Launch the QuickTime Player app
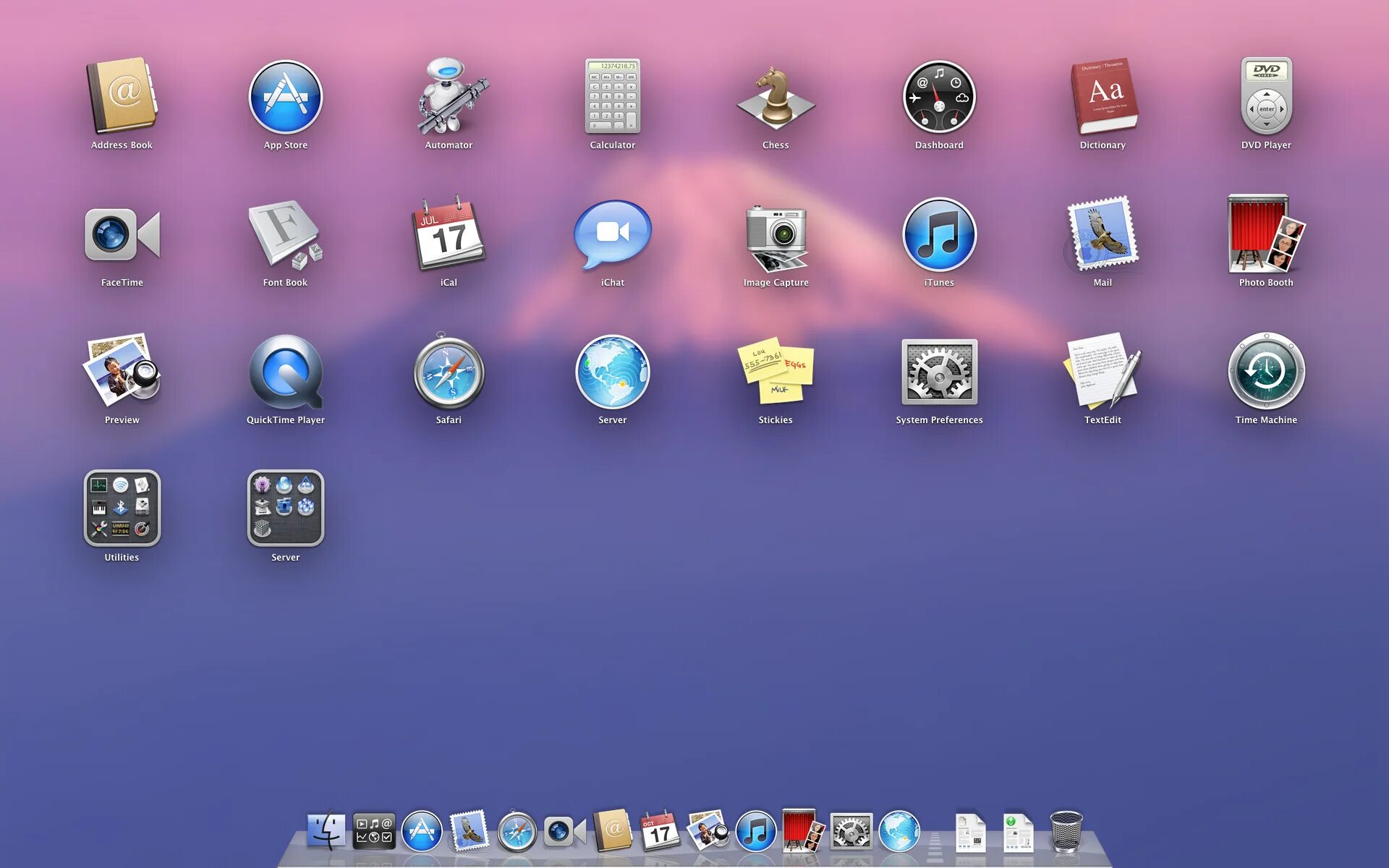 click(285, 372)
